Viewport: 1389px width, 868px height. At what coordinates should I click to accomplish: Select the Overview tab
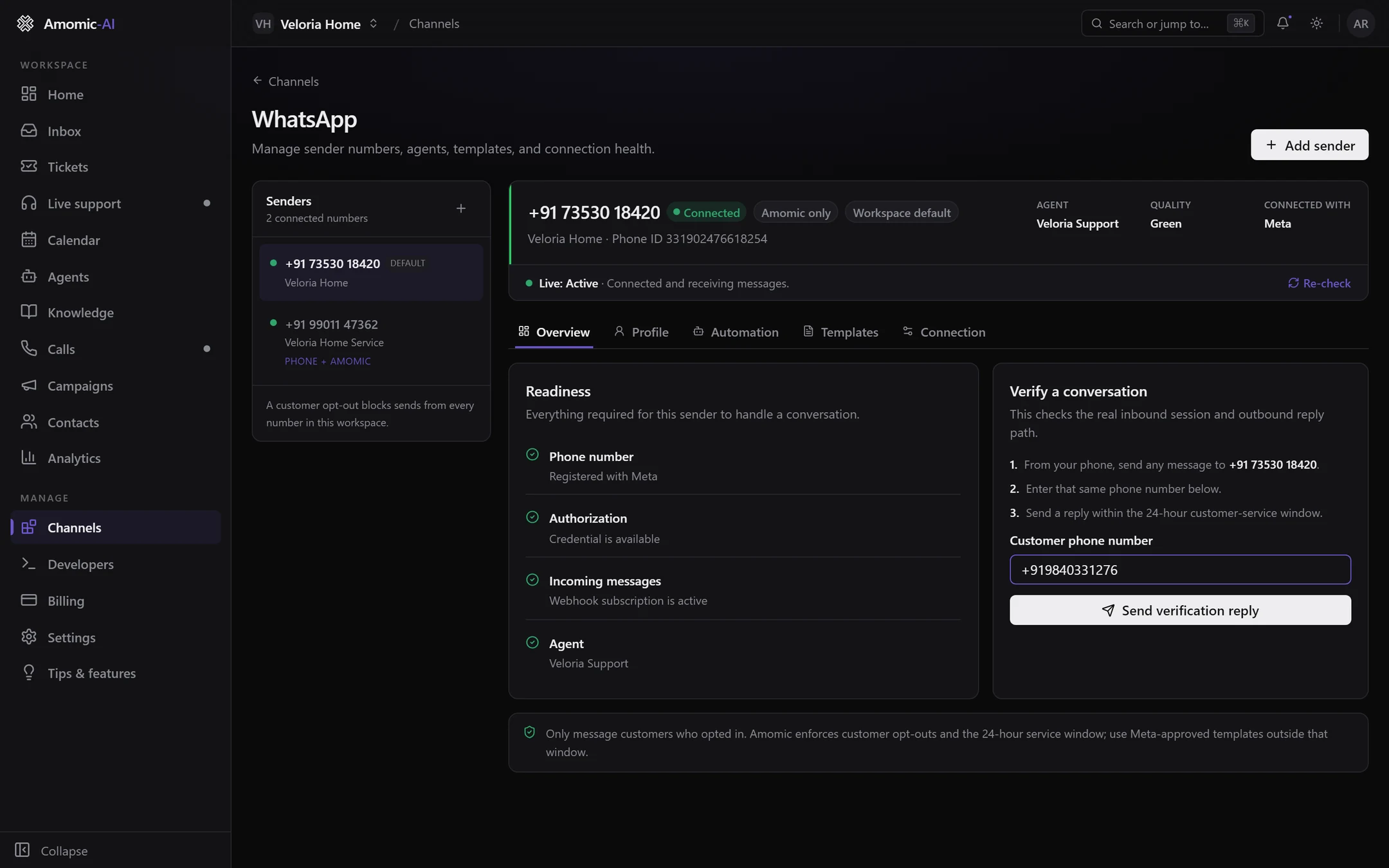(x=554, y=332)
